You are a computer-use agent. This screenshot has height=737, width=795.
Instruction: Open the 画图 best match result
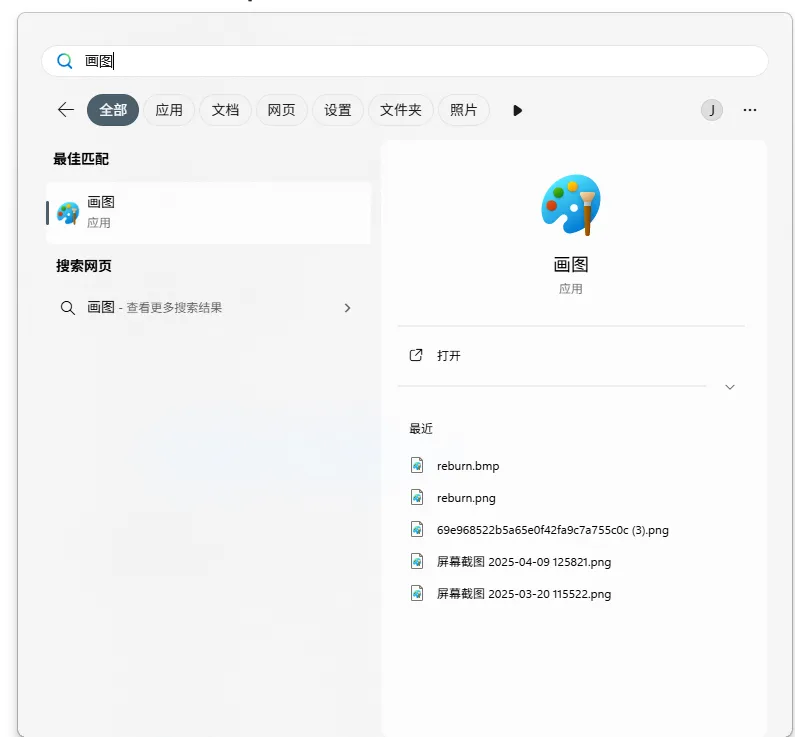click(208, 213)
